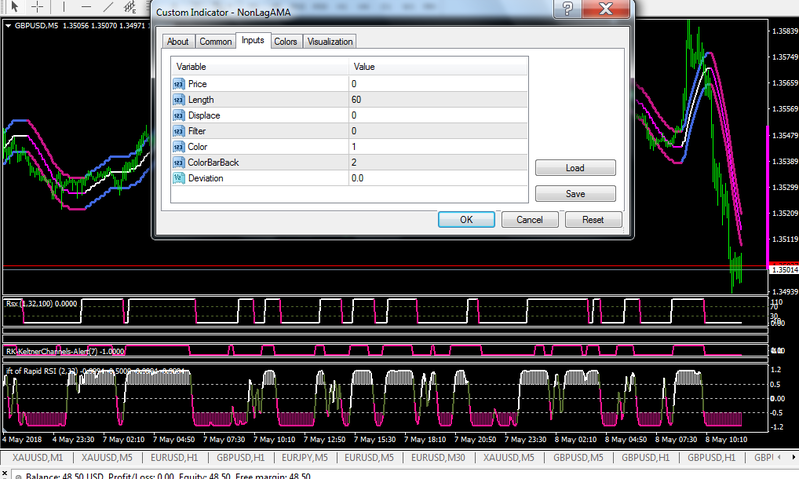The width and height of the screenshot is (799, 479).
Task: Pick the horizontal line drawing tool
Action: tap(84, 7)
